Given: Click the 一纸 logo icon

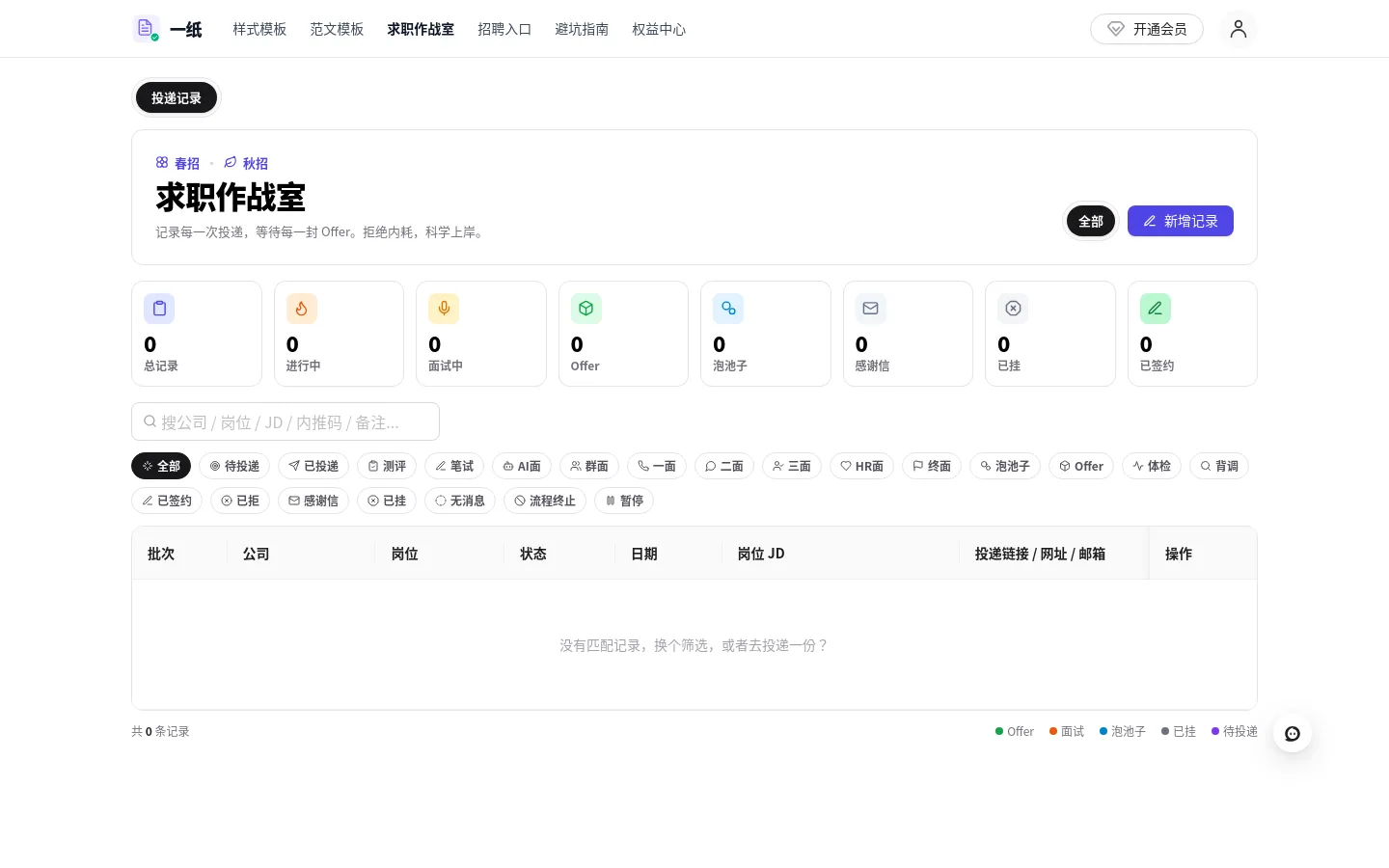Looking at the screenshot, I should pos(146,29).
